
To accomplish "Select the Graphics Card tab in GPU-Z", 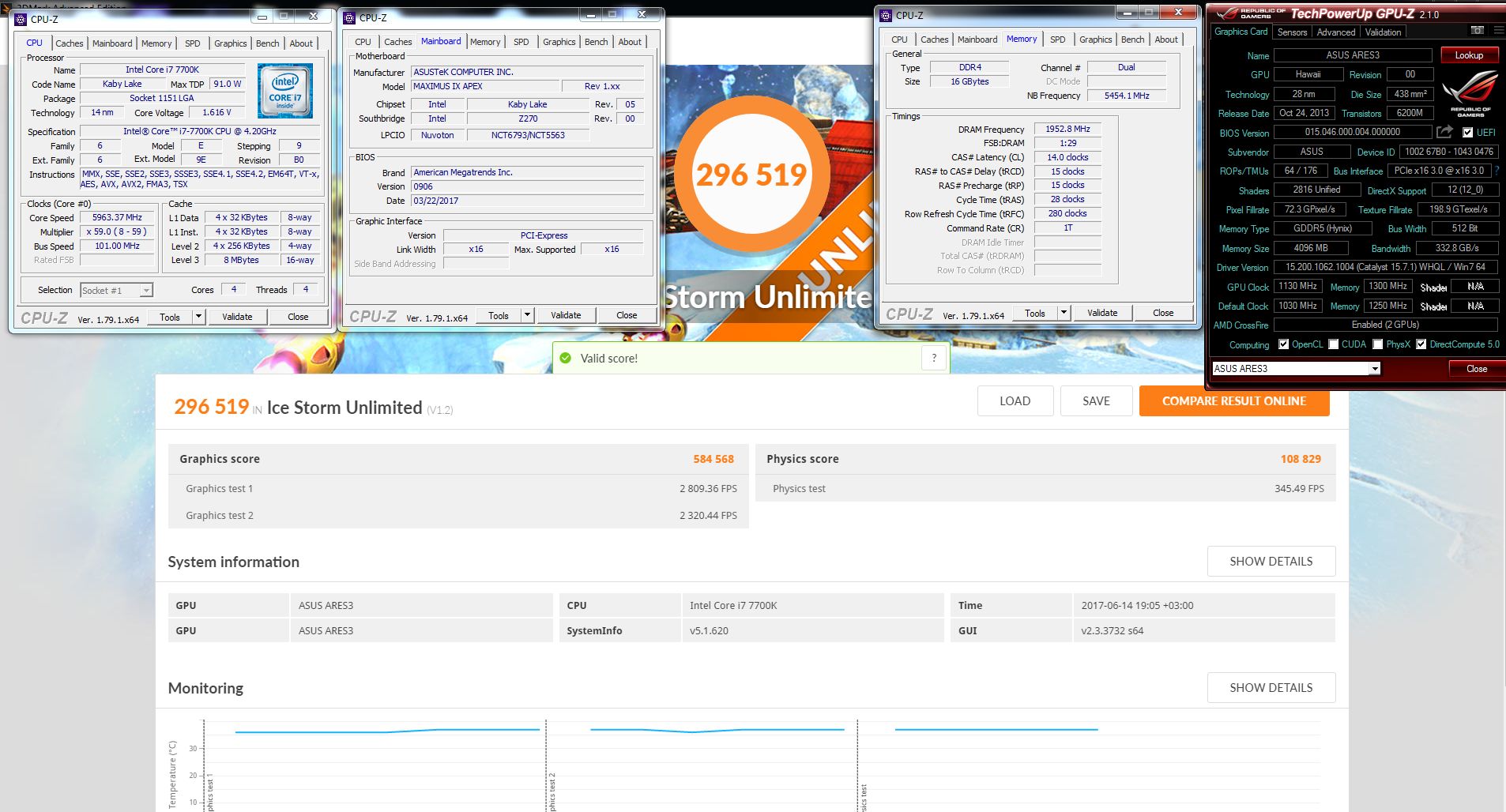I will pyautogui.click(x=1241, y=32).
